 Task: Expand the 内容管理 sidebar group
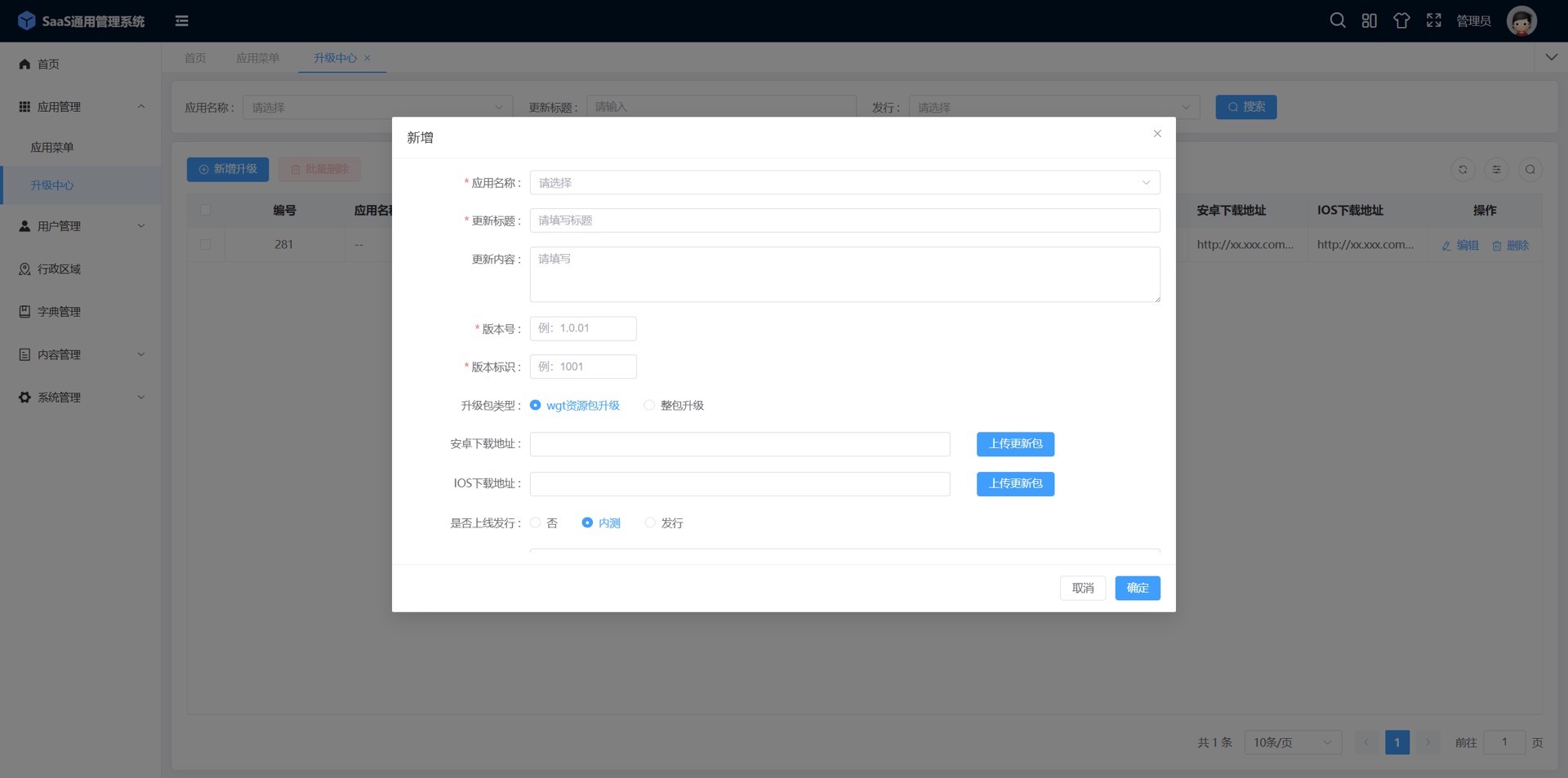[x=141, y=354]
